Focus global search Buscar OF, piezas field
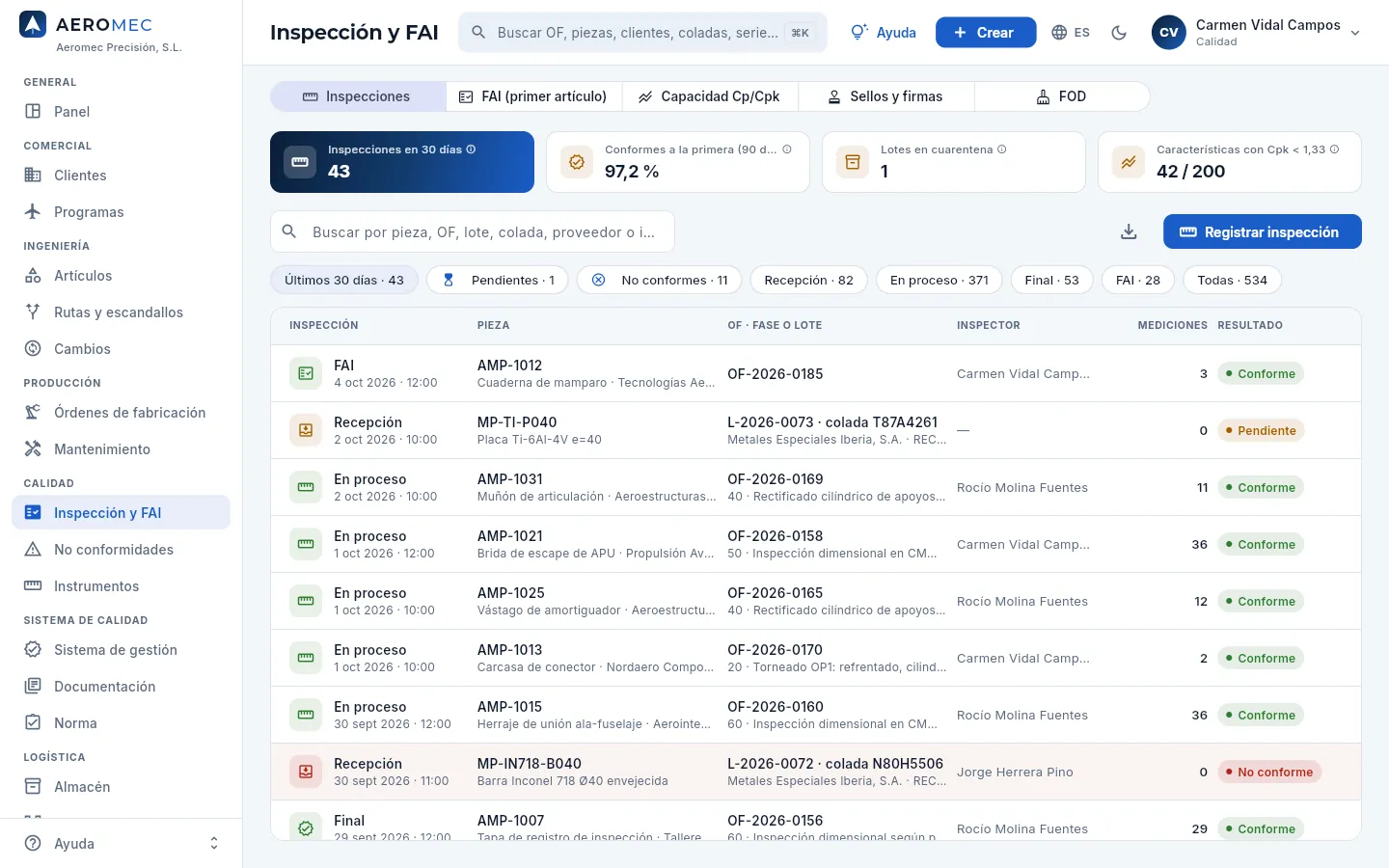The image size is (1389, 868). (x=642, y=33)
